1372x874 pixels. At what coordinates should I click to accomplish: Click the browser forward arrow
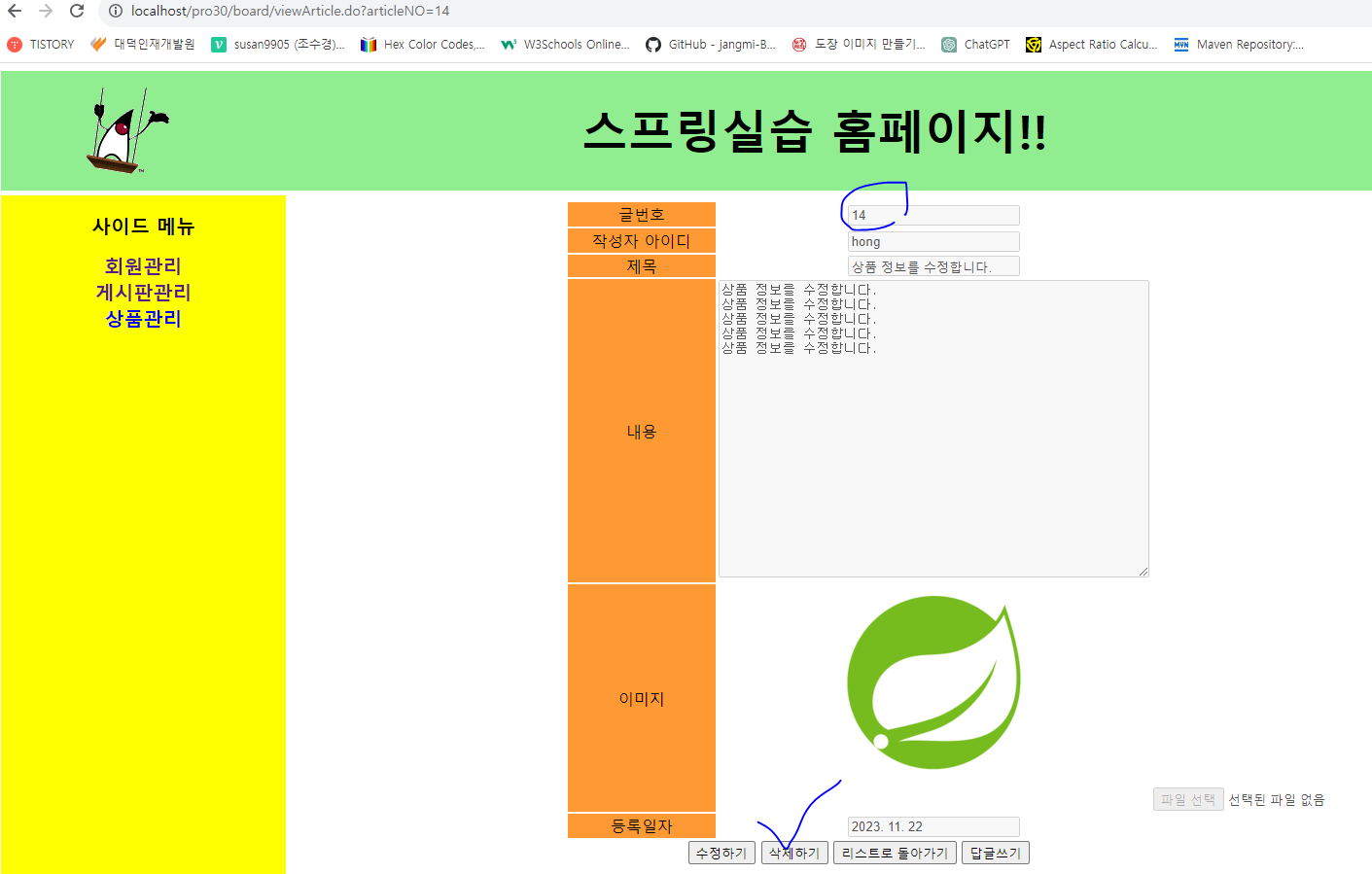pos(46,11)
